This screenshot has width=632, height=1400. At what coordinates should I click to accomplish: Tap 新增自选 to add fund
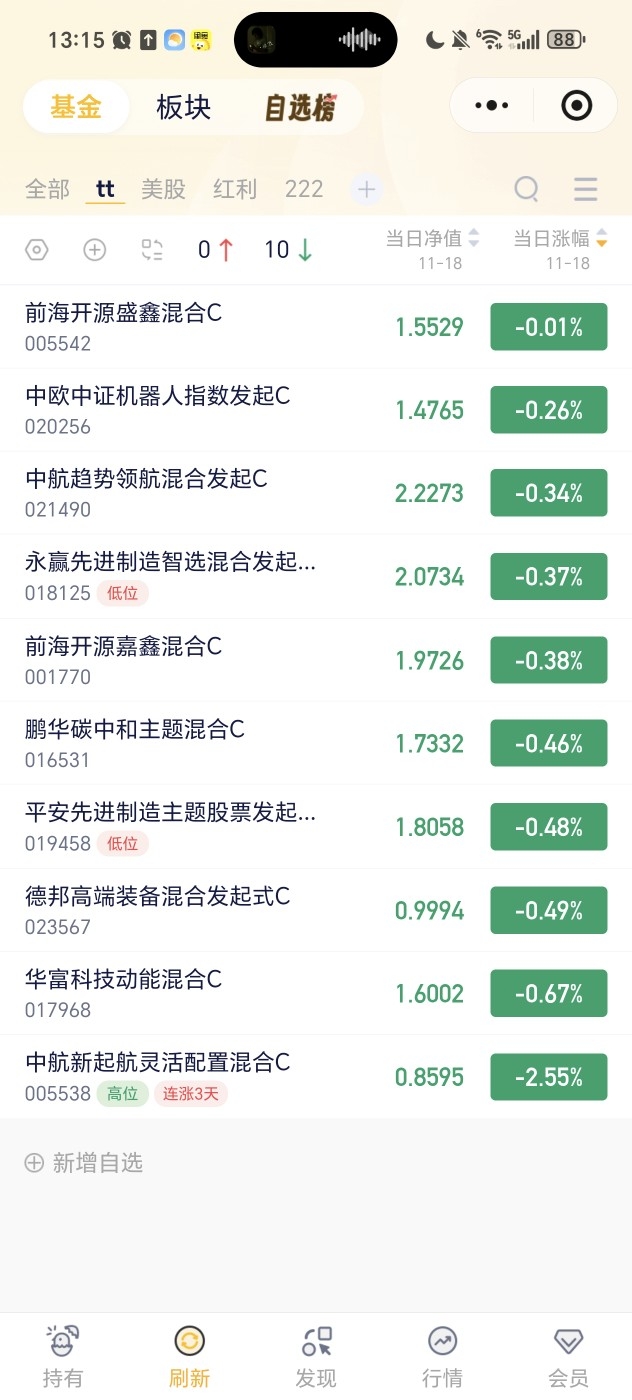(x=84, y=1162)
